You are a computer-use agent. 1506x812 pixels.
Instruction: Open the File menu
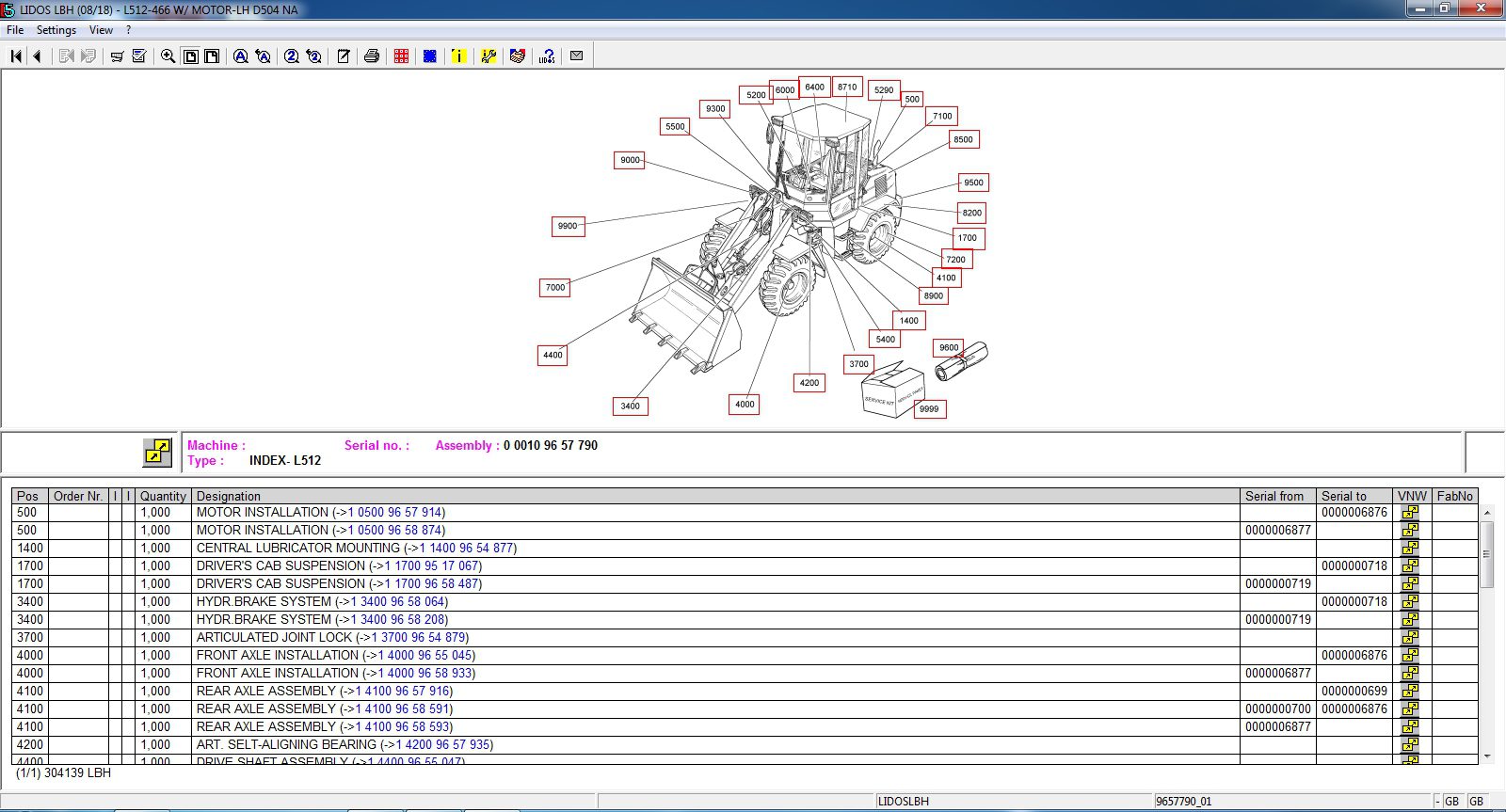pos(15,30)
